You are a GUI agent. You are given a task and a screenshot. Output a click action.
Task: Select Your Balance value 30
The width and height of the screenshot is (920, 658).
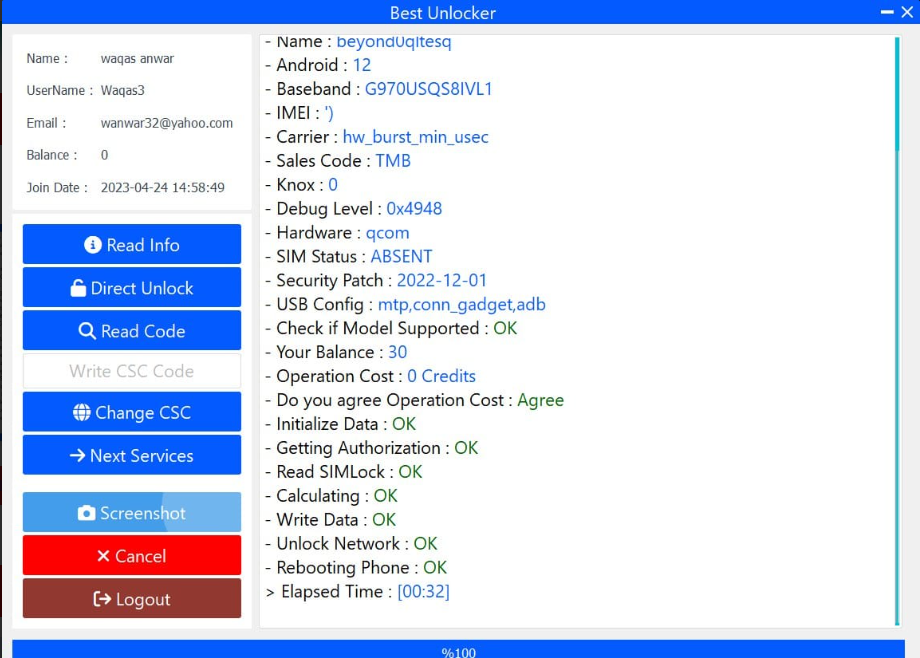pyautogui.click(x=398, y=352)
